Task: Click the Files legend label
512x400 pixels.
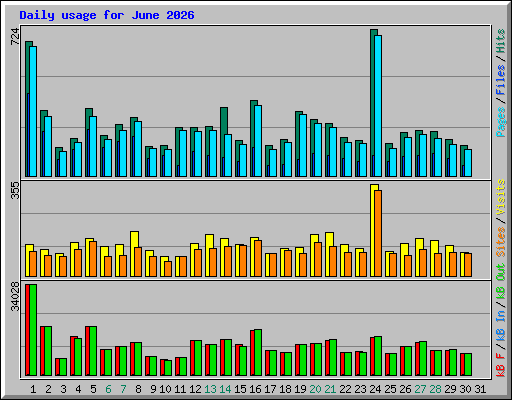Action: click(500, 80)
